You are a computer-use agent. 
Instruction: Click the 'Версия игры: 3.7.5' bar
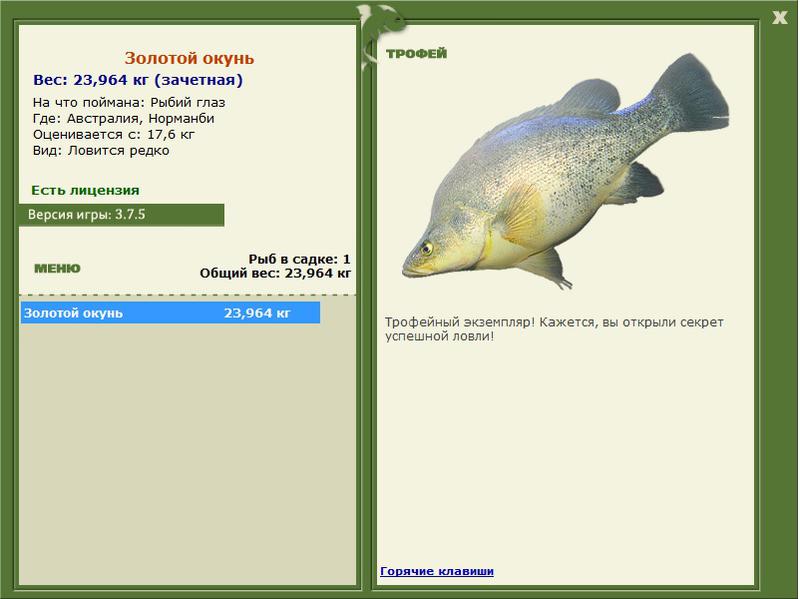121,215
